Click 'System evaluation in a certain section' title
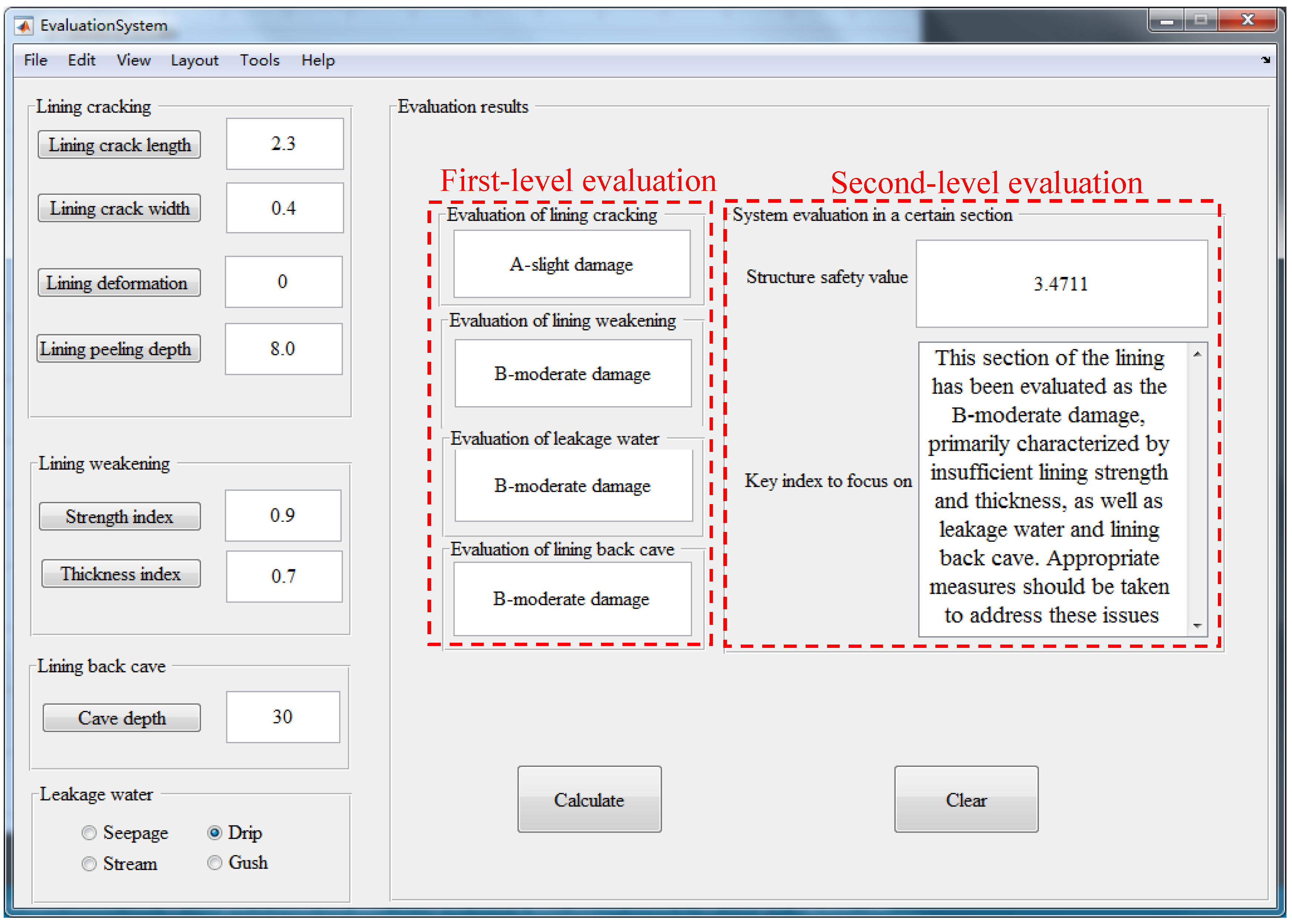Viewport: 1292px width, 924px height. (873, 215)
